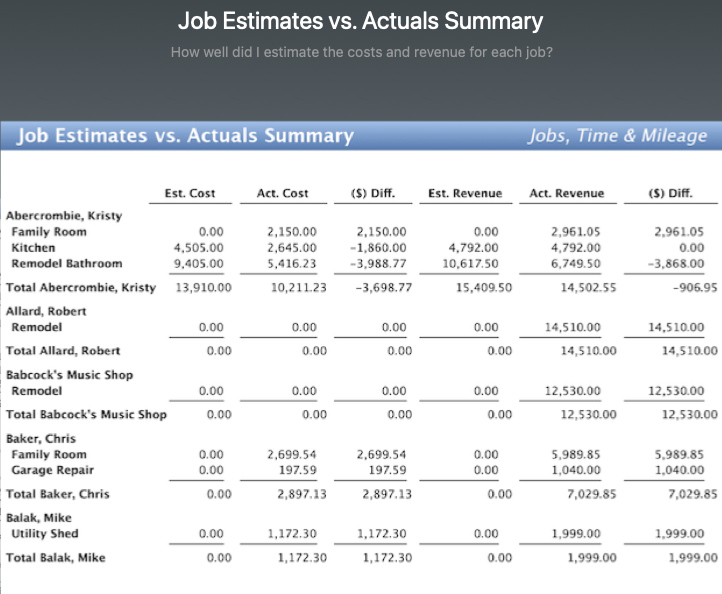Image resolution: width=722 pixels, height=594 pixels.
Task: Click the -906.95 total revenue difference
Action: coord(695,287)
